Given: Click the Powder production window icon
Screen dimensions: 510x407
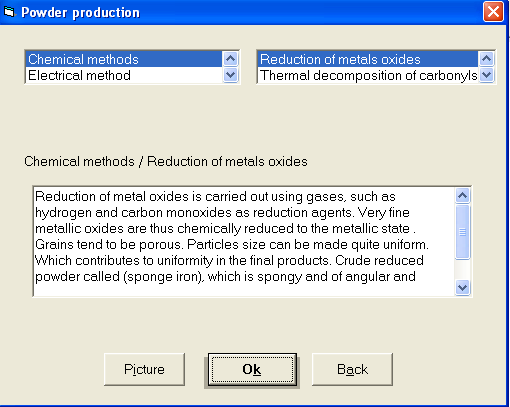Looking at the screenshot, I should 9,12.
